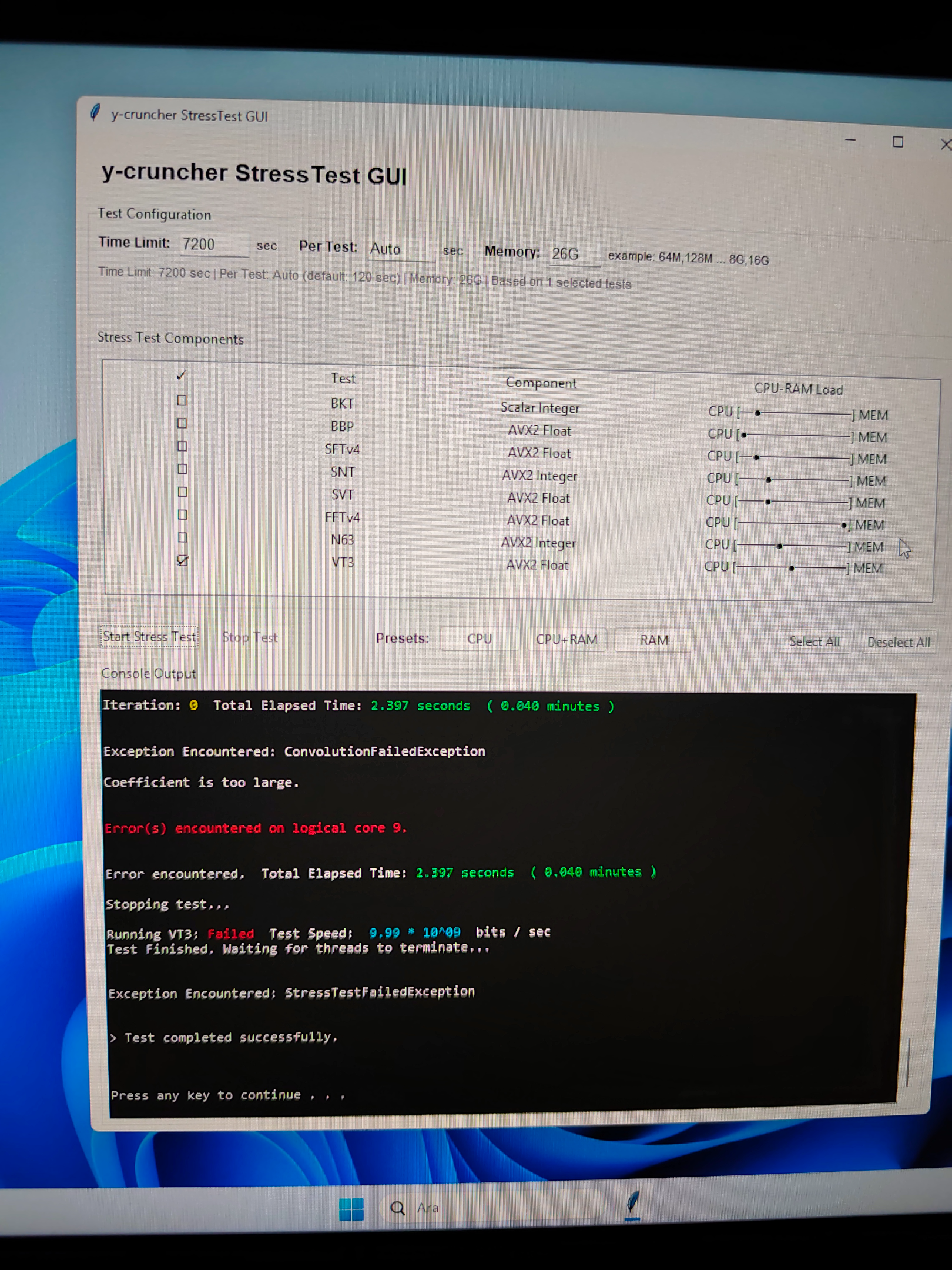Click the 'Coefficient is too large.' line

pos(201,783)
